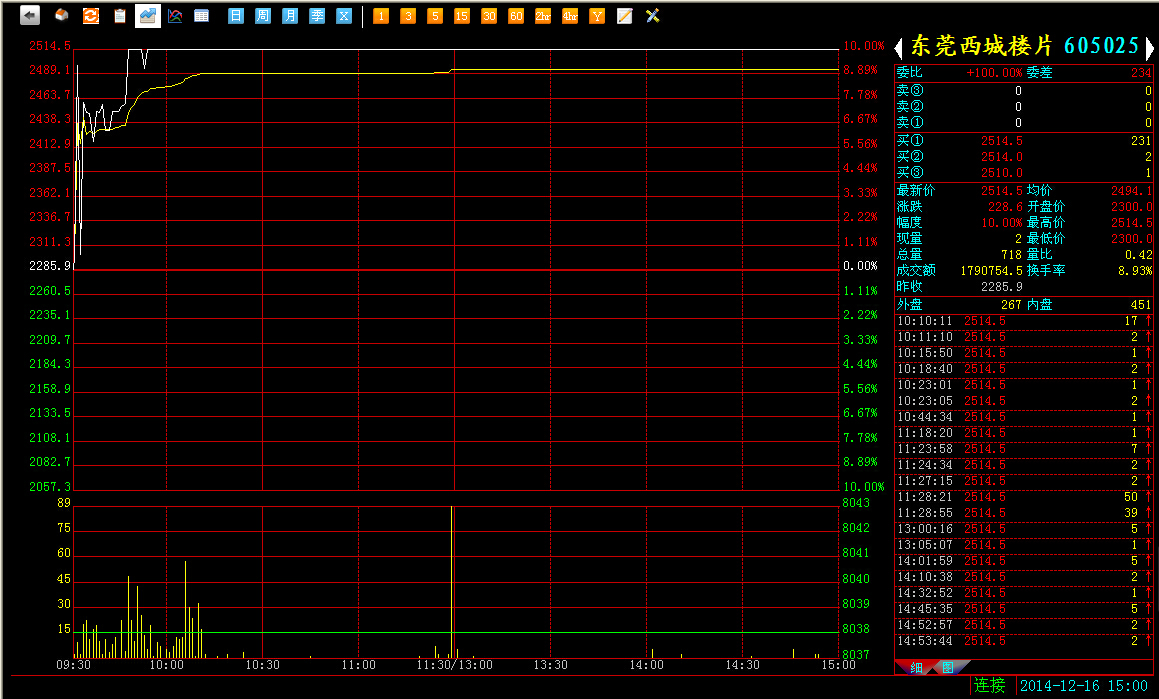Switch to the K-line chart icon

point(175,16)
